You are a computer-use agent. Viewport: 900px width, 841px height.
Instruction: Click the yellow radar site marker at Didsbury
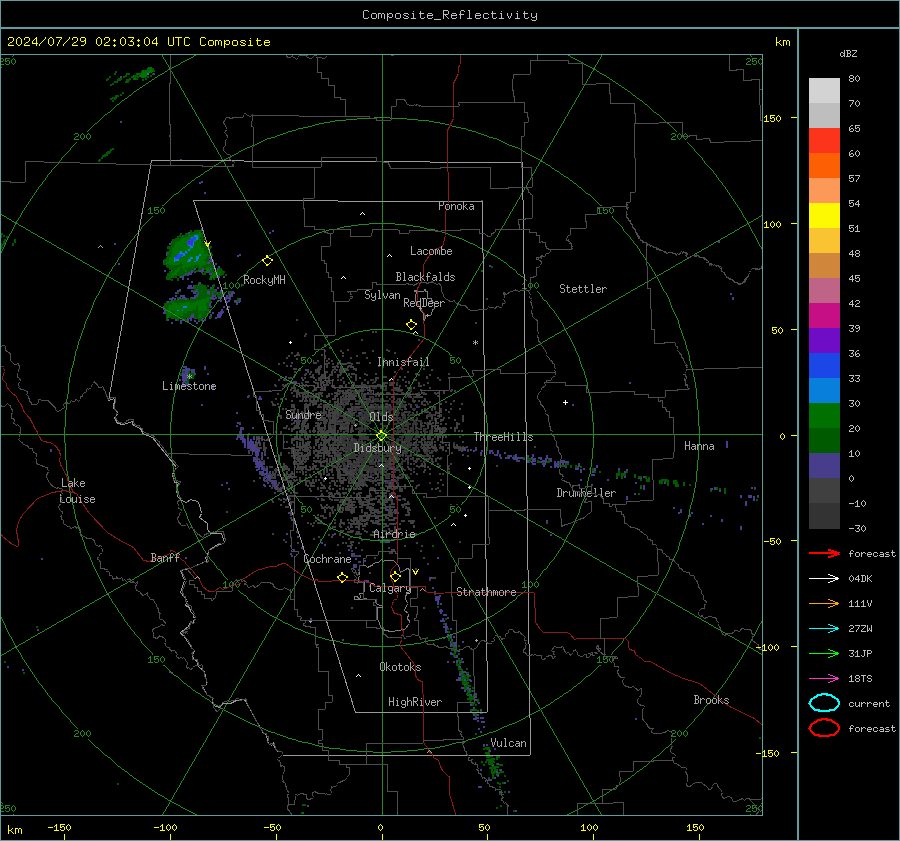[x=381, y=435]
